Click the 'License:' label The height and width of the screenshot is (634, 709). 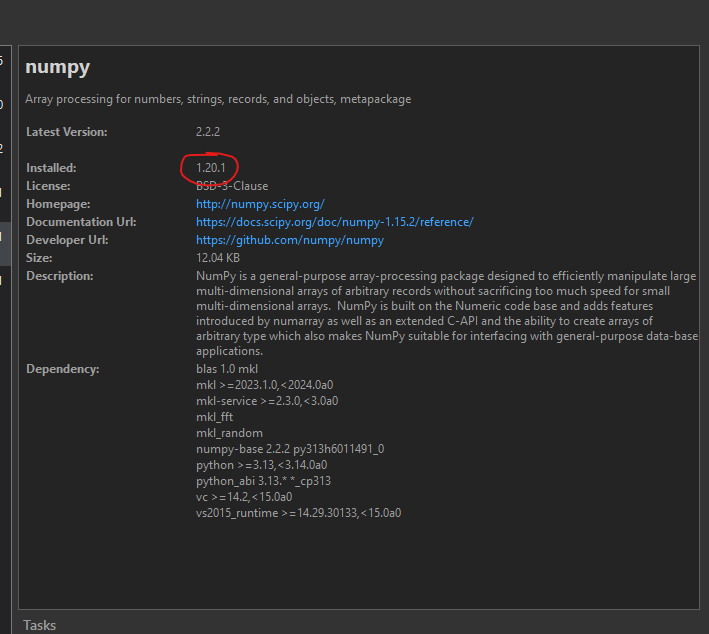pyautogui.click(x=48, y=186)
